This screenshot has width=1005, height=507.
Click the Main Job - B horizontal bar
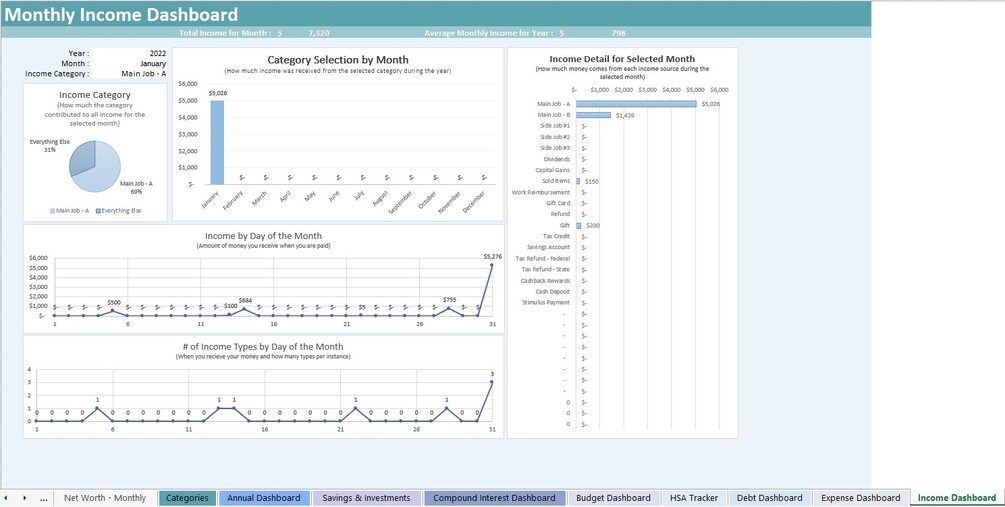click(594, 115)
